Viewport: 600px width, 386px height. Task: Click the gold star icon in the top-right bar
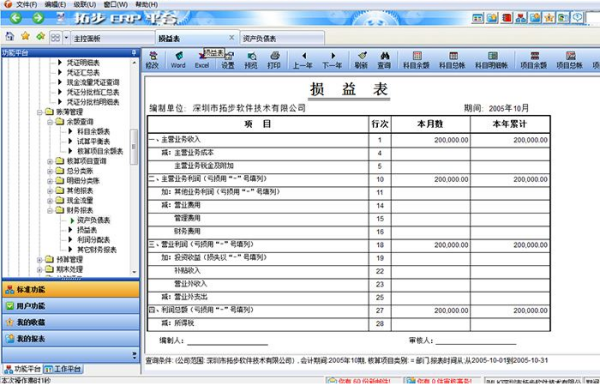coord(549,18)
